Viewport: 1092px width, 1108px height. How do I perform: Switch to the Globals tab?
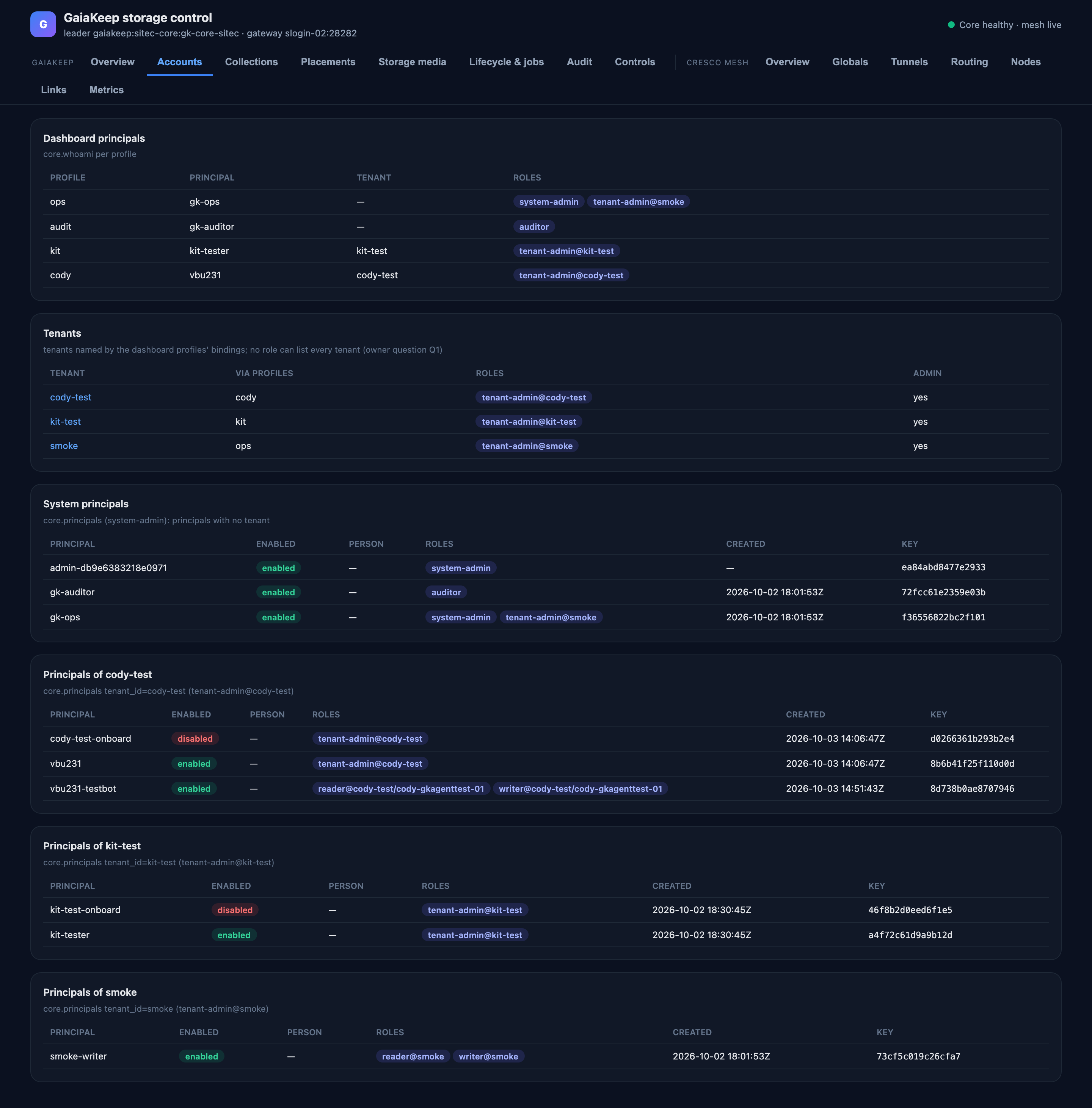tap(850, 62)
